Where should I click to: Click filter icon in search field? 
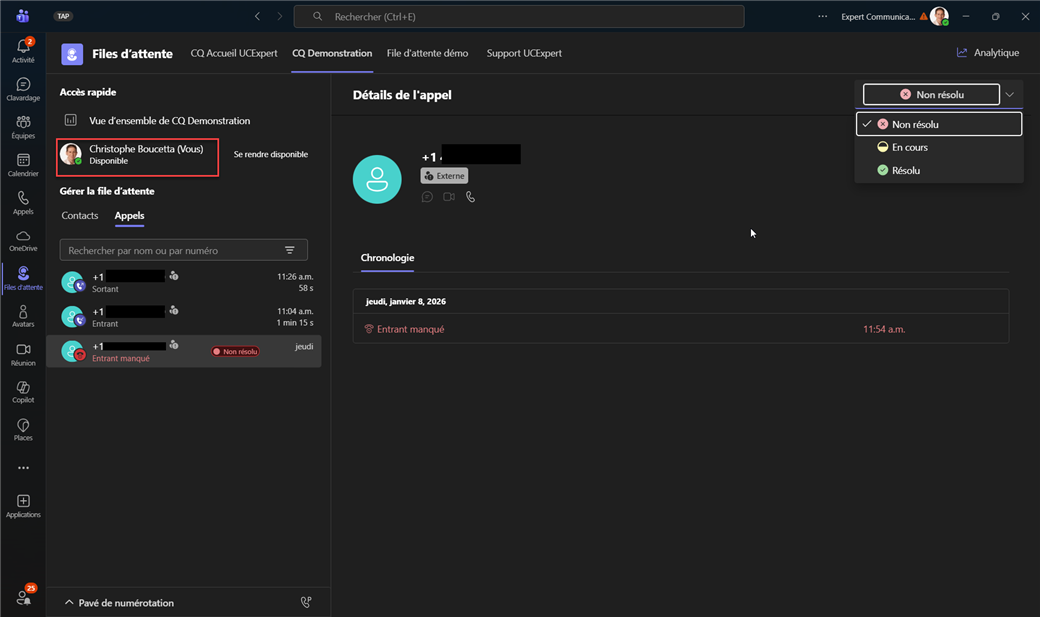(290, 250)
